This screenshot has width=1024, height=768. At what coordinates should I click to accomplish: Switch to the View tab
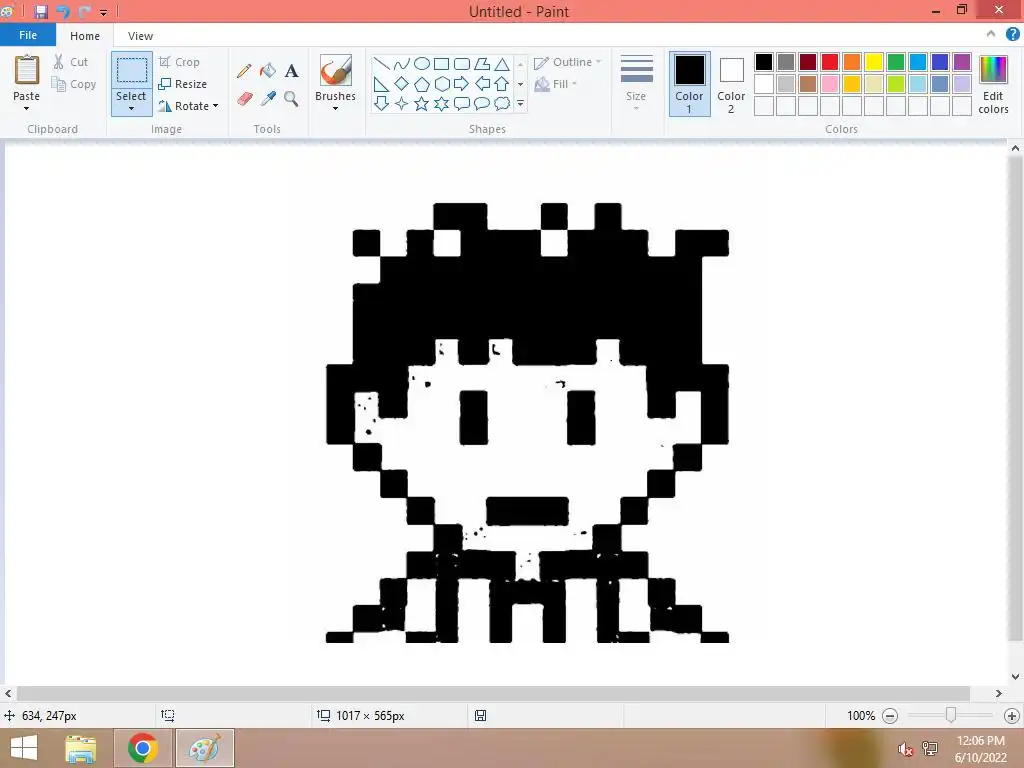(x=140, y=36)
